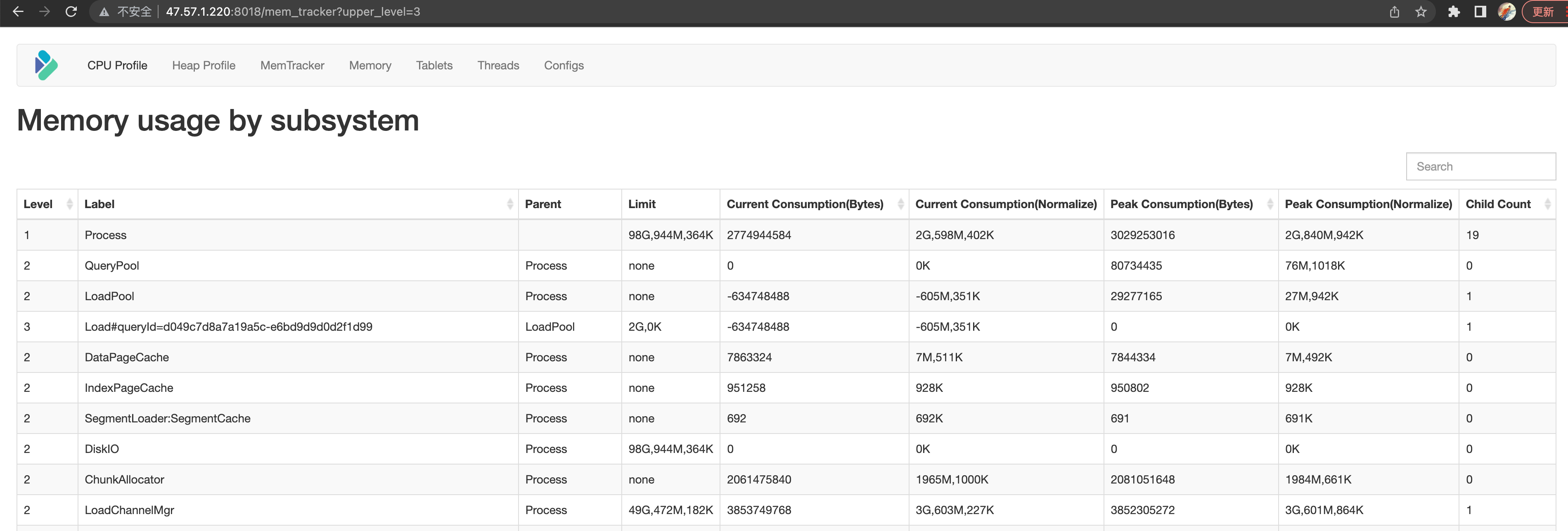This screenshot has width=1568, height=531.
Task: Click the share page icon
Action: click(1395, 12)
